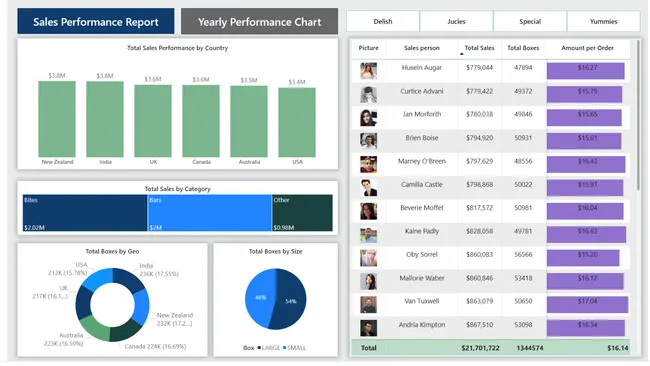This screenshot has height=366, width=650.
Task: Click the Kaine Padly name cell
Action: click(x=422, y=231)
